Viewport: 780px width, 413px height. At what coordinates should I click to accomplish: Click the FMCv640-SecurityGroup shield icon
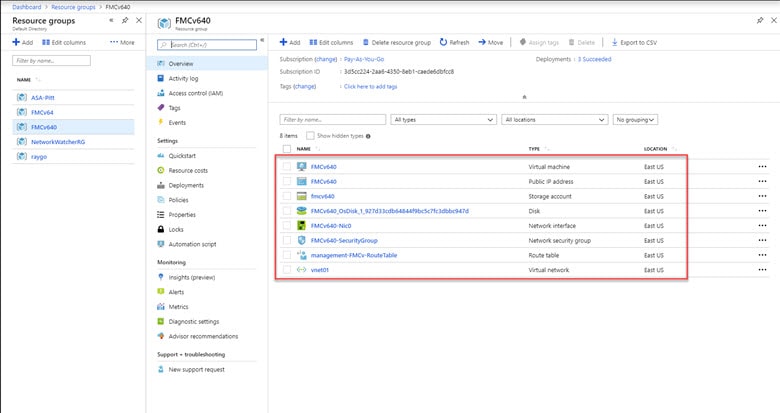pos(302,240)
